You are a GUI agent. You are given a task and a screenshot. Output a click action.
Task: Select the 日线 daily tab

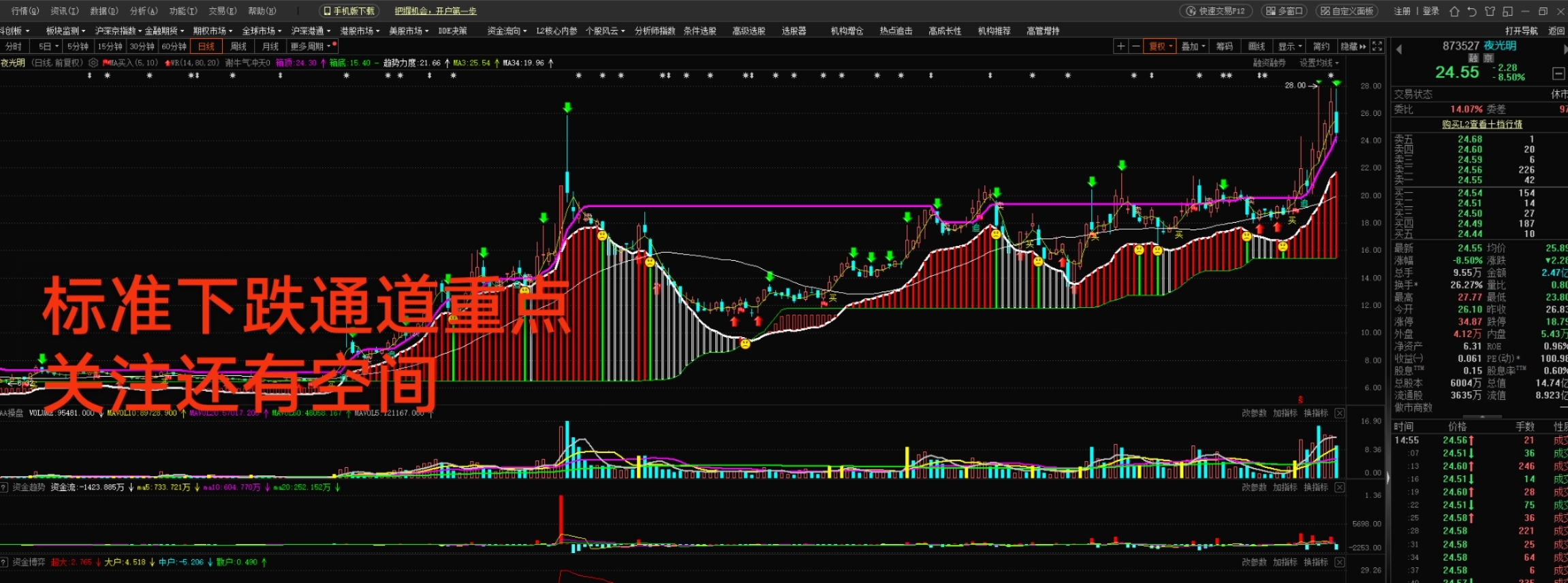point(206,46)
